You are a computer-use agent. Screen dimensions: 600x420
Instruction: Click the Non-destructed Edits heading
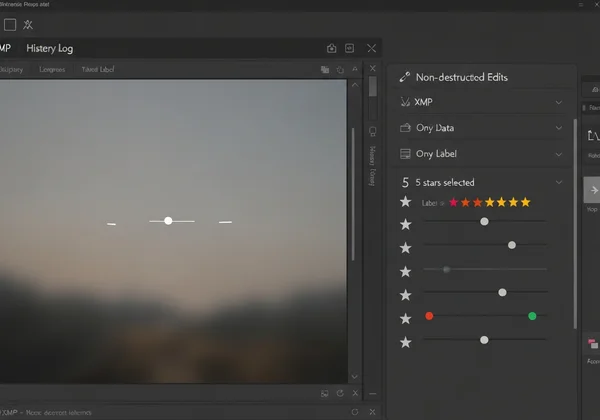point(462,77)
